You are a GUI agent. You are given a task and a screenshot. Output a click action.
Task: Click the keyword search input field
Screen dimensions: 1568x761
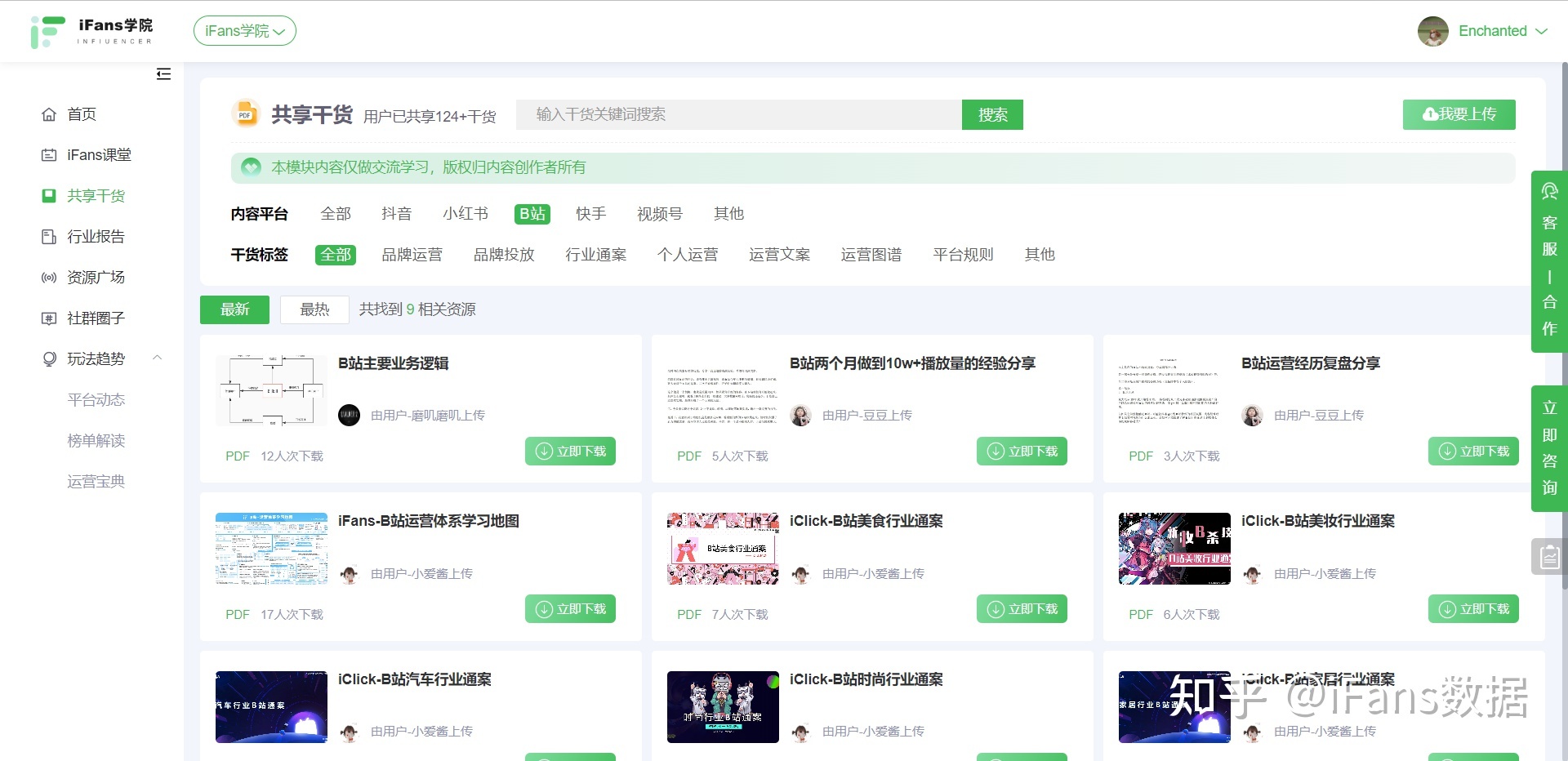(738, 114)
